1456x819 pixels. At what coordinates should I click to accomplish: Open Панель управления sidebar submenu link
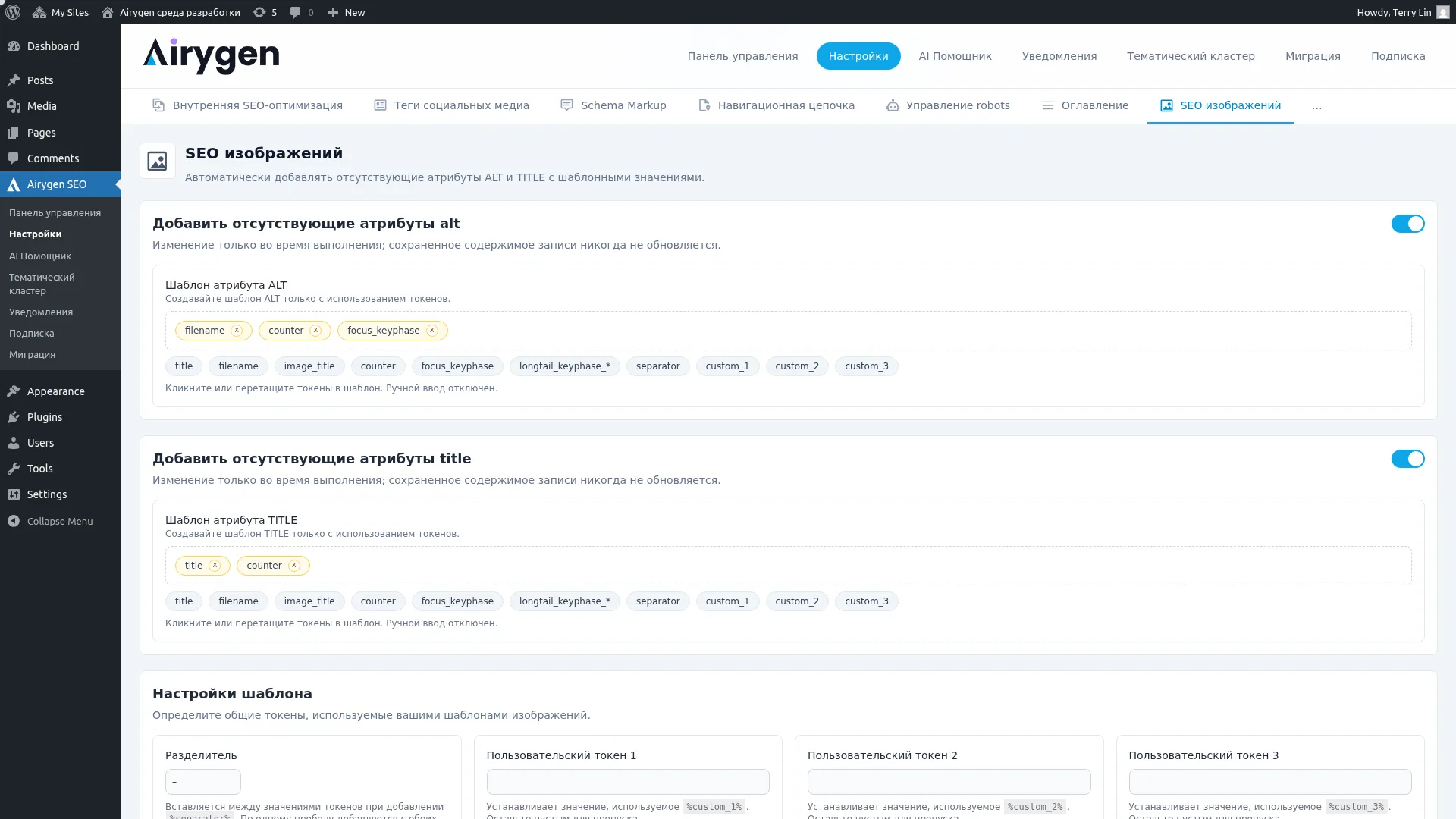(55, 213)
